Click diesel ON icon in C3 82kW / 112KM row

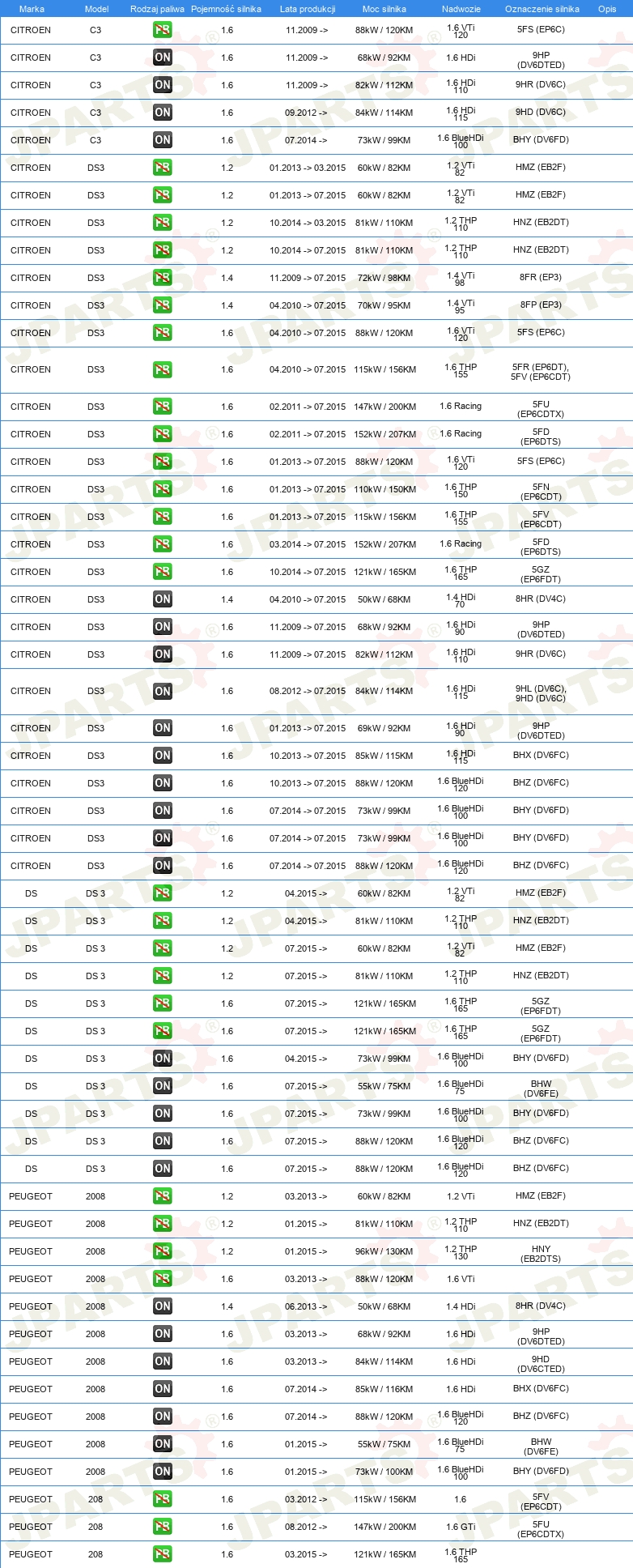[163, 85]
